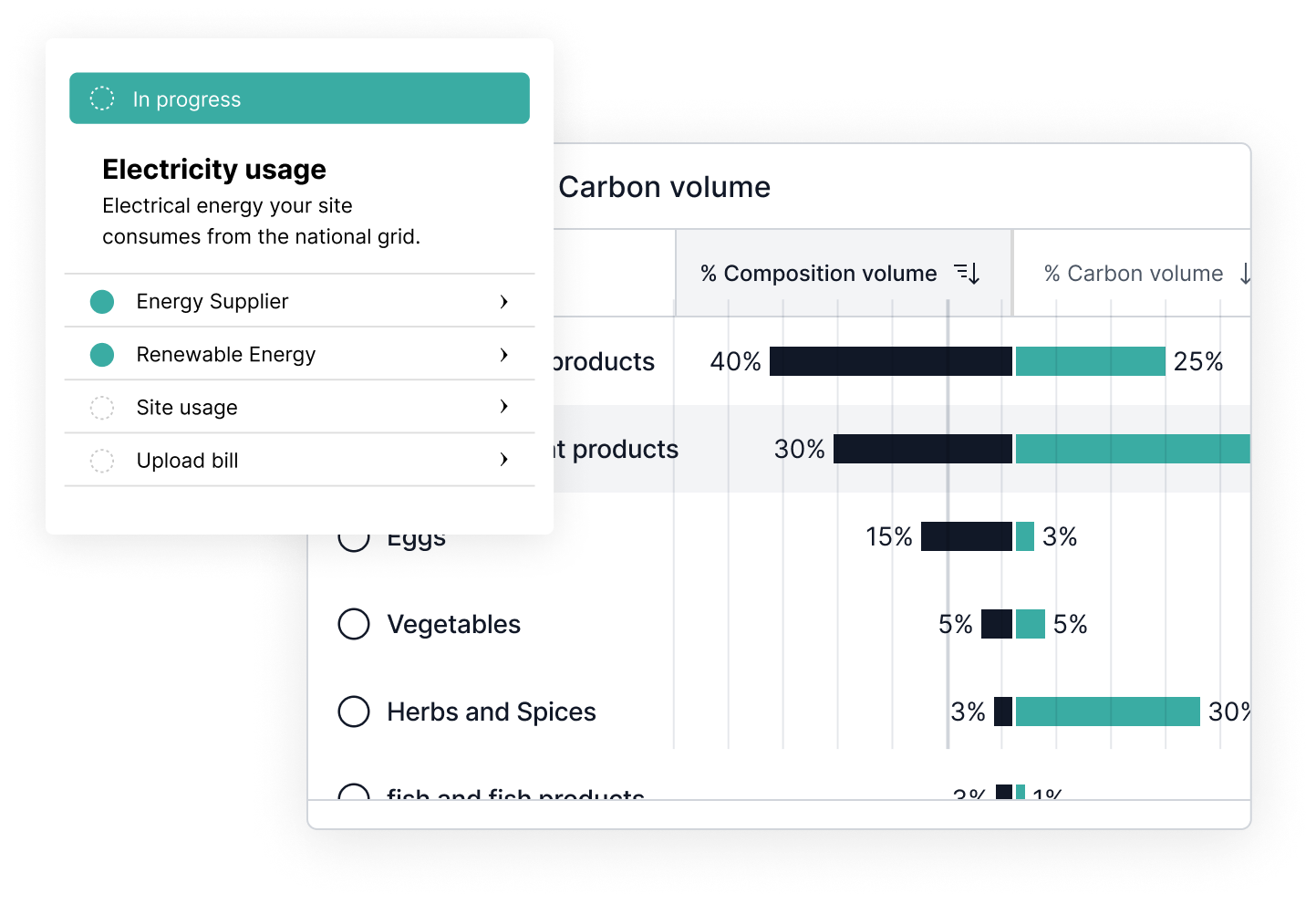Image resolution: width=1316 pixels, height=904 pixels.
Task: Expand Renewable Energy with its chevron
Action: click(503, 355)
